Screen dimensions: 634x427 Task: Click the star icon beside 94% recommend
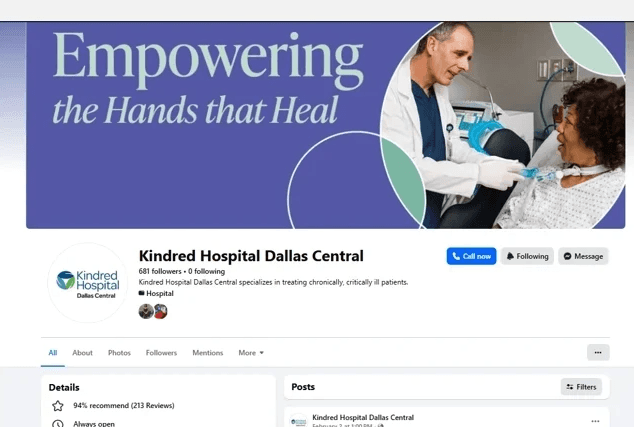tap(58, 406)
